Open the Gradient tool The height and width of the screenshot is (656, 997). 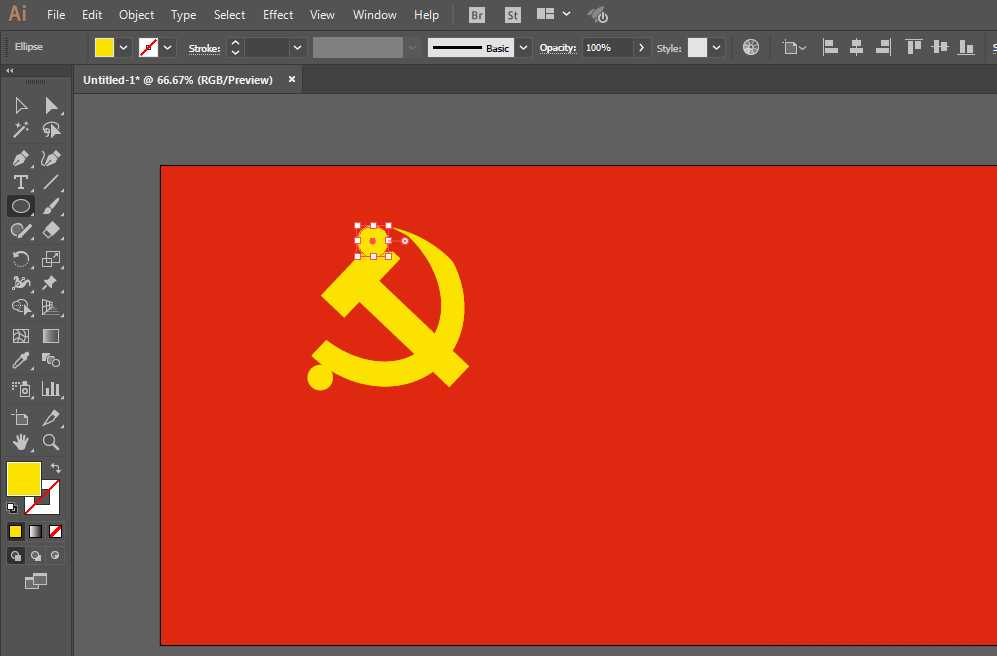pyautogui.click(x=52, y=337)
